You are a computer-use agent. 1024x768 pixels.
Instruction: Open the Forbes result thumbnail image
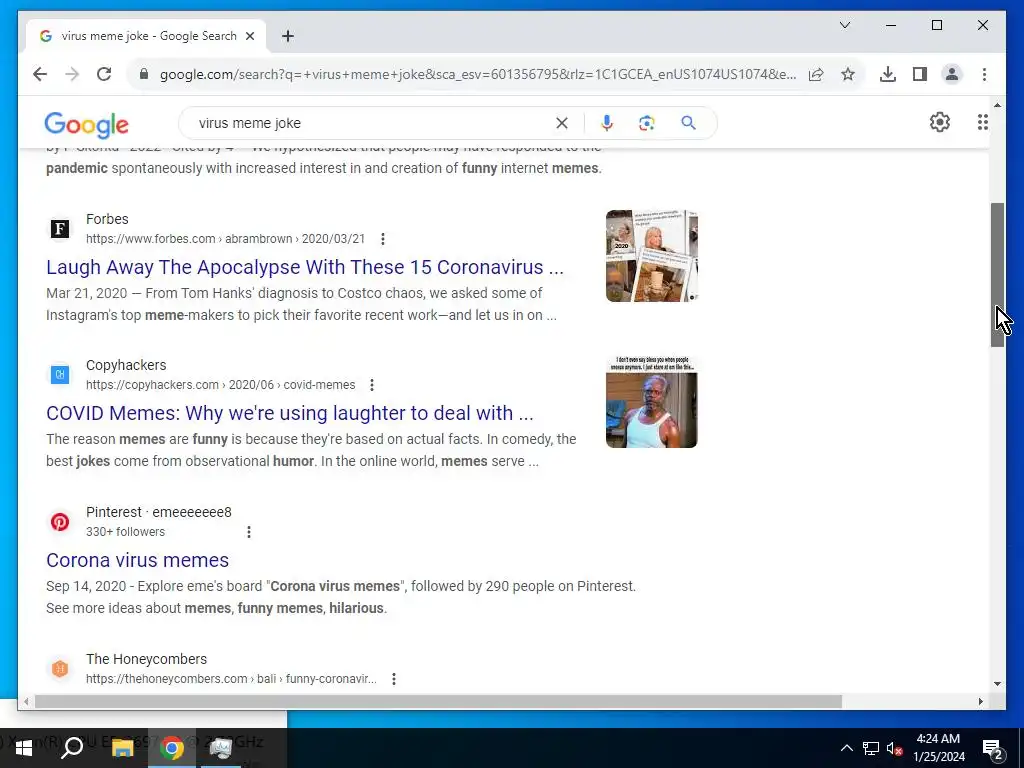click(x=652, y=256)
